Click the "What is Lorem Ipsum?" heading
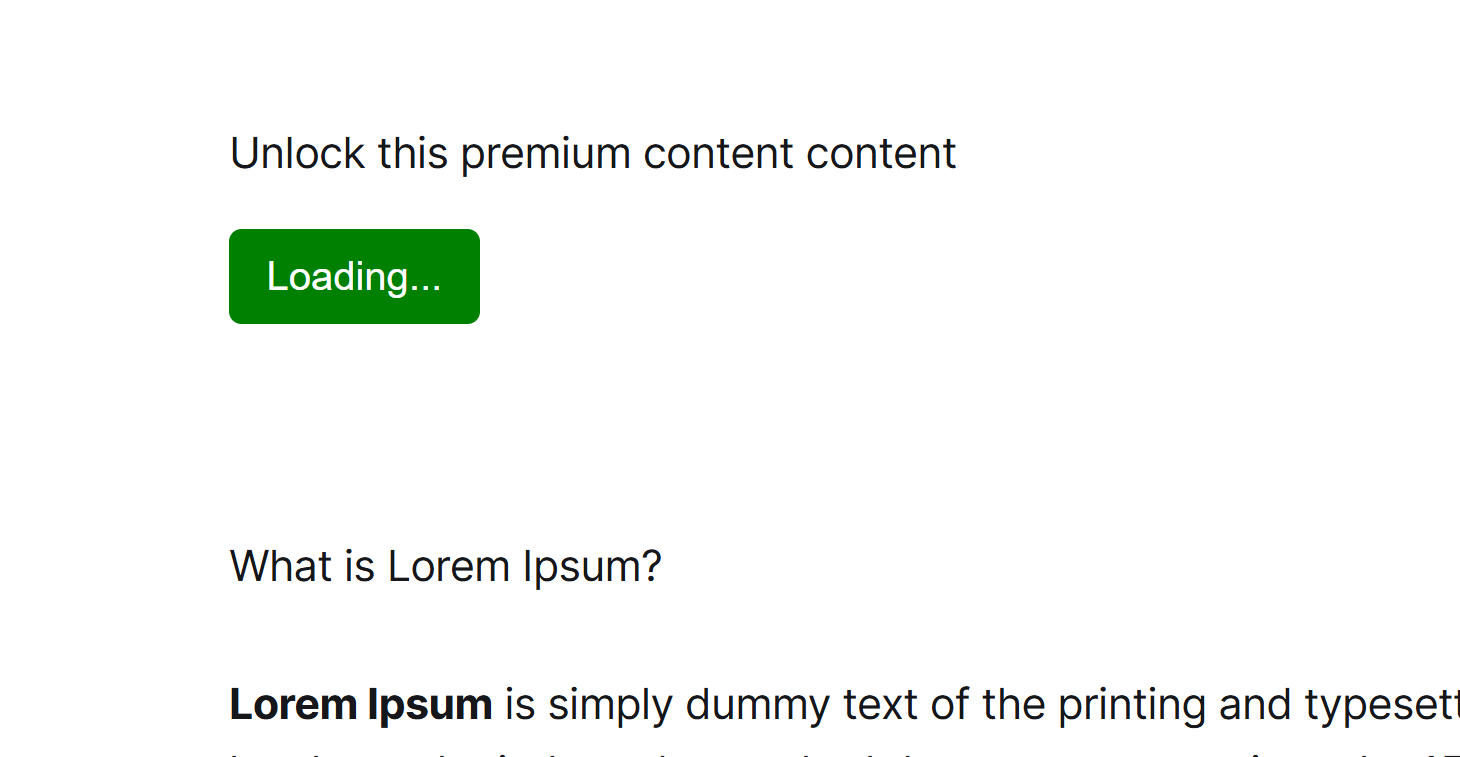Screen dimensions: 1460x757 click(445, 567)
